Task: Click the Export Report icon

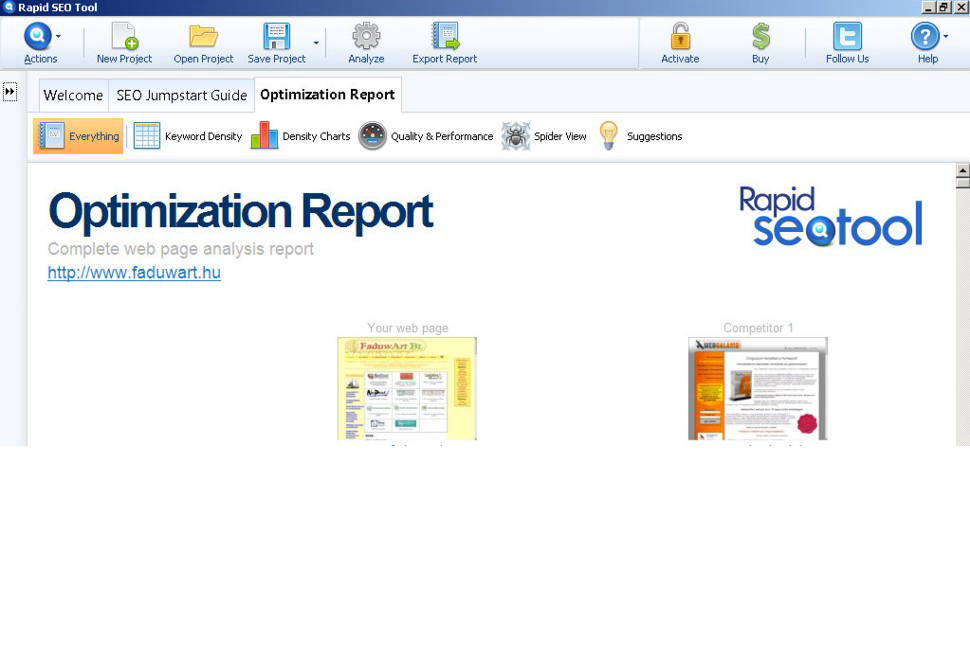Action: [444, 37]
